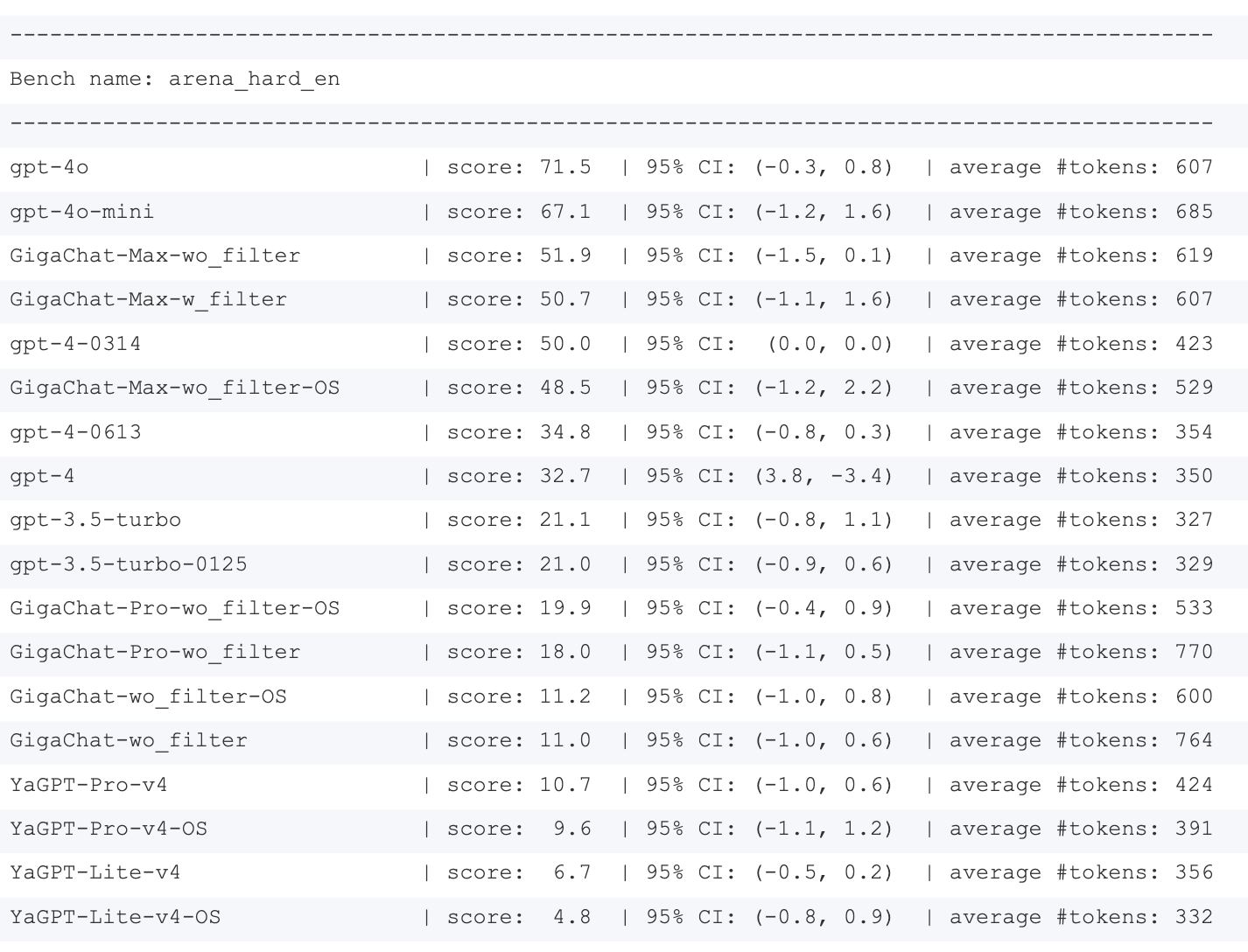Select the gpt-4o-mini model name

coord(82,212)
